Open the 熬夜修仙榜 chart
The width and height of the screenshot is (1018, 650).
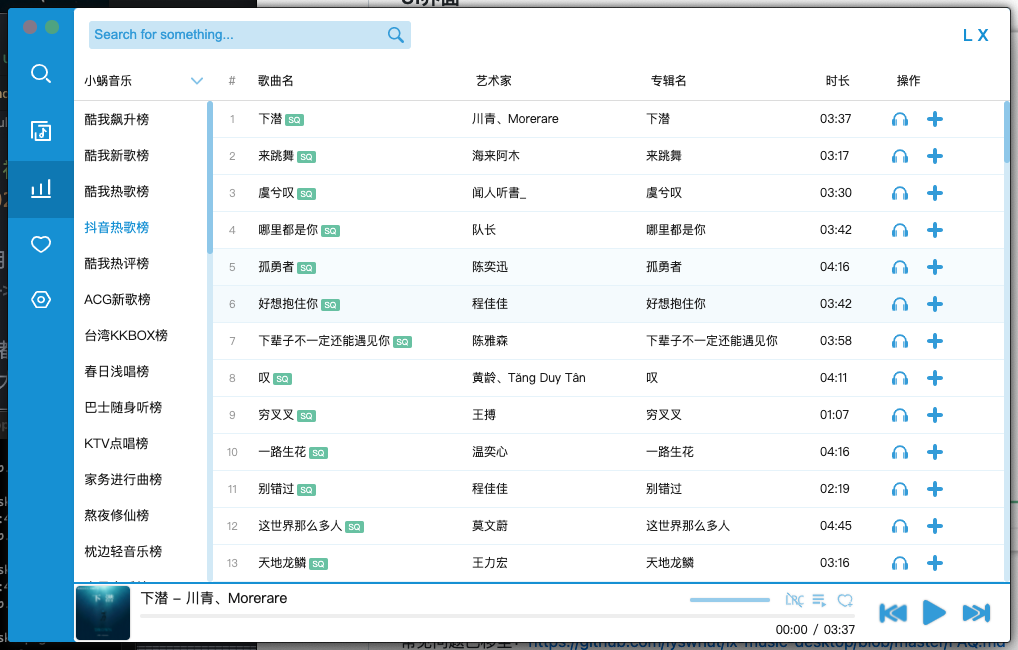pos(117,516)
